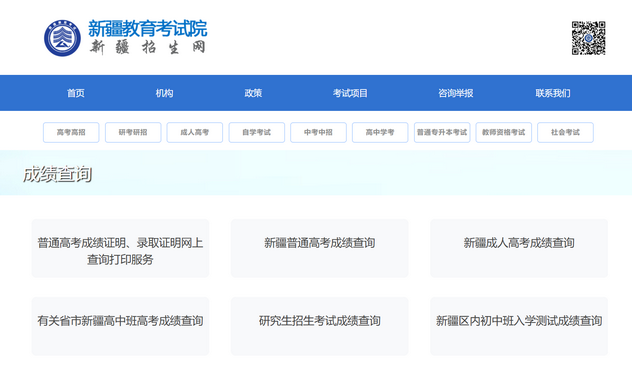The image size is (632, 368).
Task: Click the 新疆招生网 calligraphy subtitle
Action: pyautogui.click(x=148, y=48)
